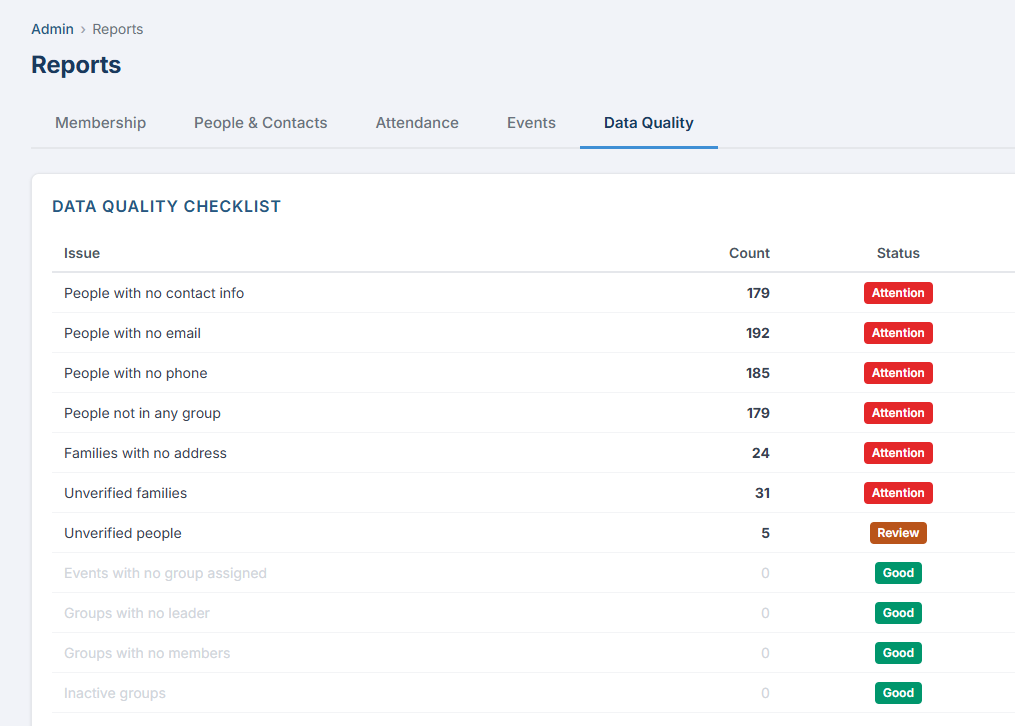Switch to the Membership tab

[100, 122]
